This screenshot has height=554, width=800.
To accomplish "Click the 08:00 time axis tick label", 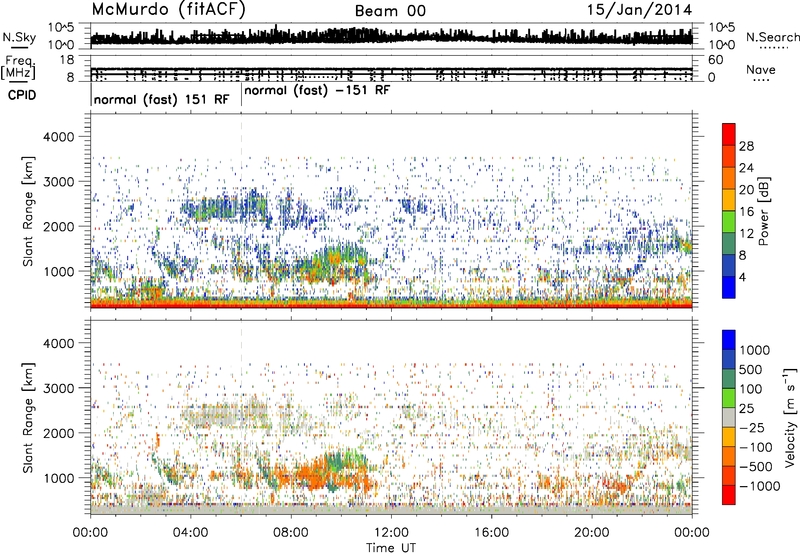I will pos(291,533).
